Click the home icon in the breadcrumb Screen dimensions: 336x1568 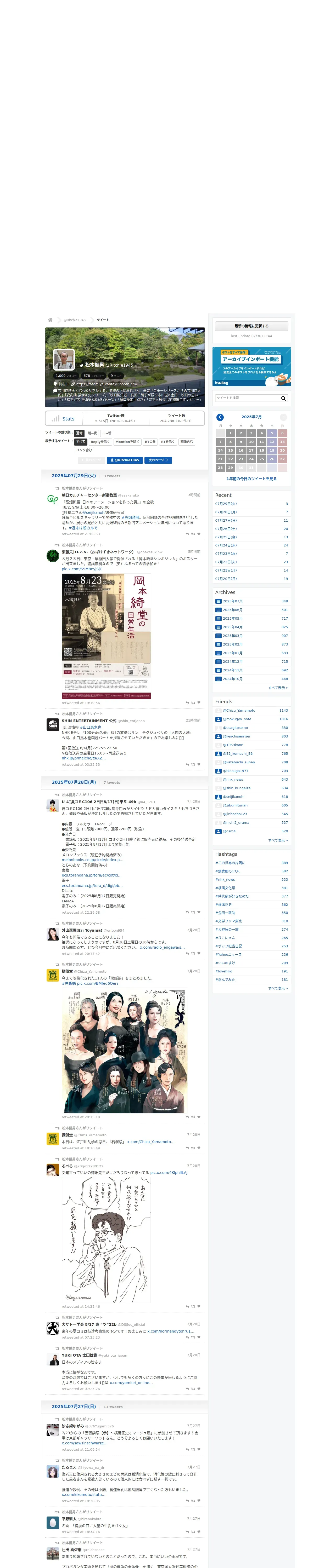click(50, 320)
